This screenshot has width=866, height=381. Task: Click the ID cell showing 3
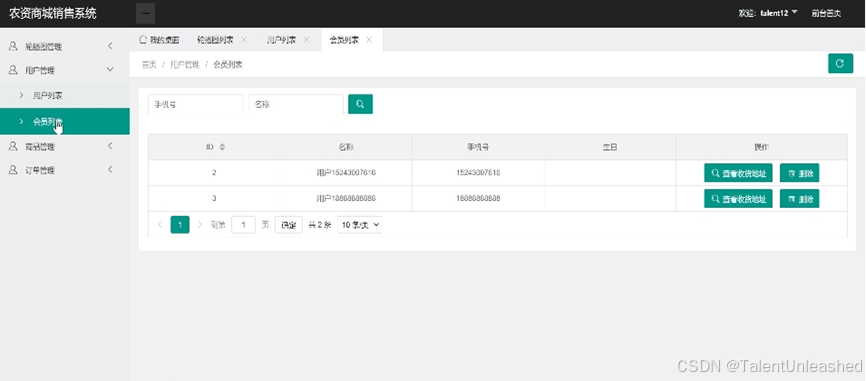[x=214, y=198]
